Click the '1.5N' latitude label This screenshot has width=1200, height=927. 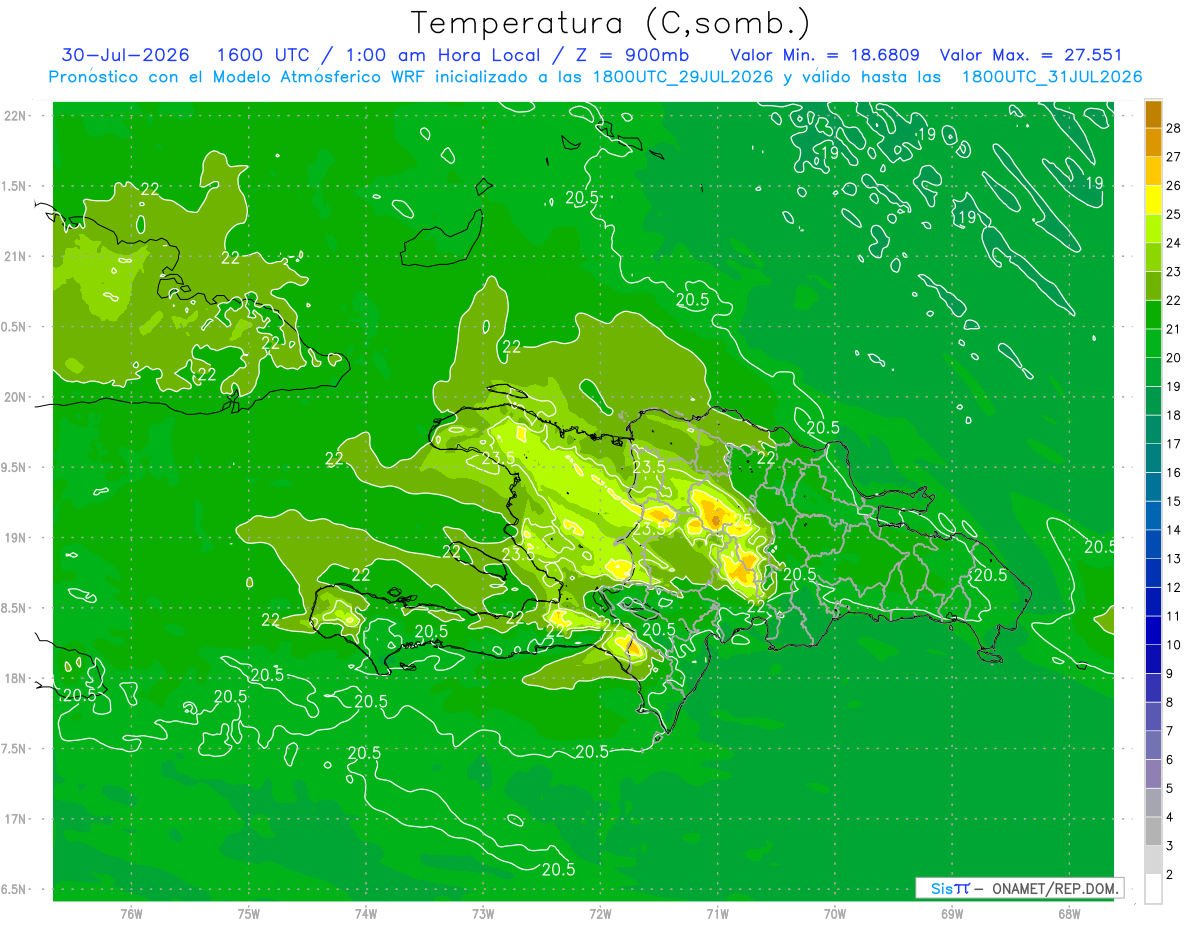tap(15, 186)
